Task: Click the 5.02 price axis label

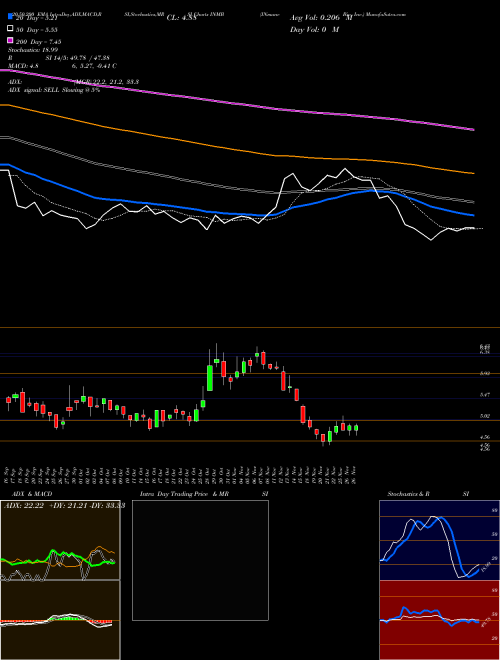Action: coord(484,416)
